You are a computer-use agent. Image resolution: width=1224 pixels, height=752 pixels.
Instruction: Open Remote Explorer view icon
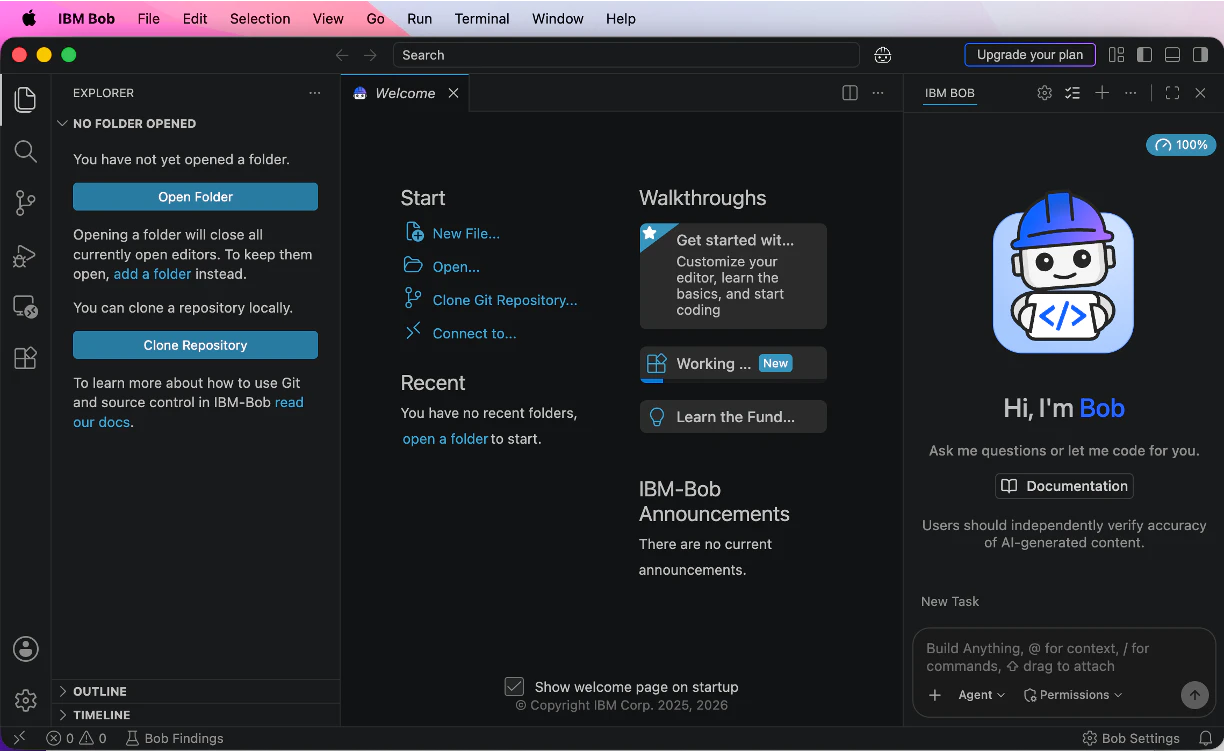click(25, 307)
